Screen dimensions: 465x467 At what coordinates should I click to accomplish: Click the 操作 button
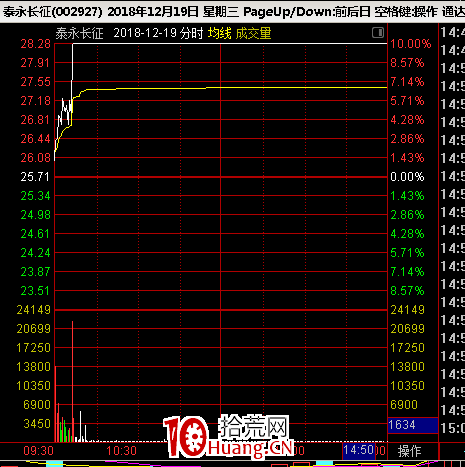click(x=409, y=451)
